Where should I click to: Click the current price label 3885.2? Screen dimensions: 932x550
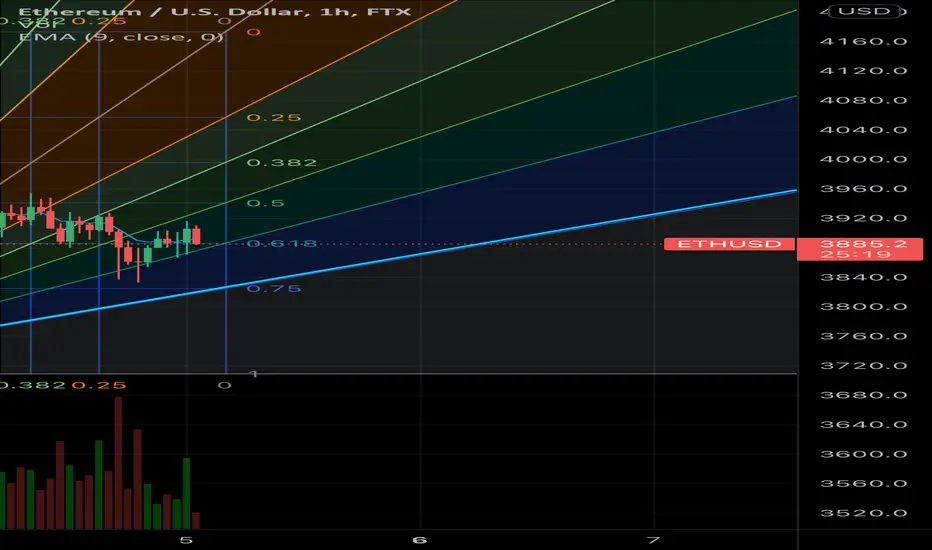[863, 244]
